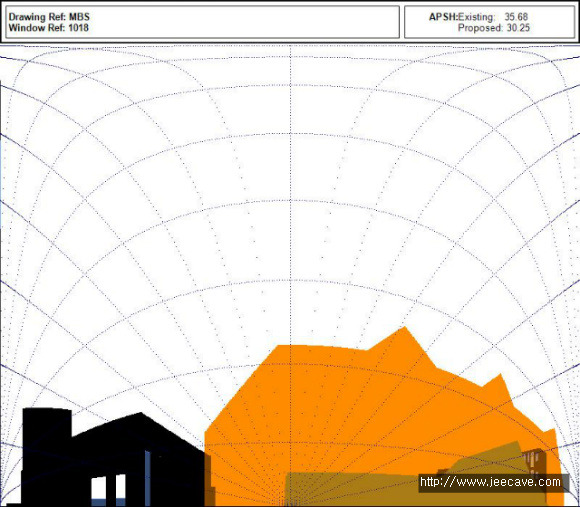Select the 'Window Ref: 1018' text
The image size is (580, 507).
point(48,28)
